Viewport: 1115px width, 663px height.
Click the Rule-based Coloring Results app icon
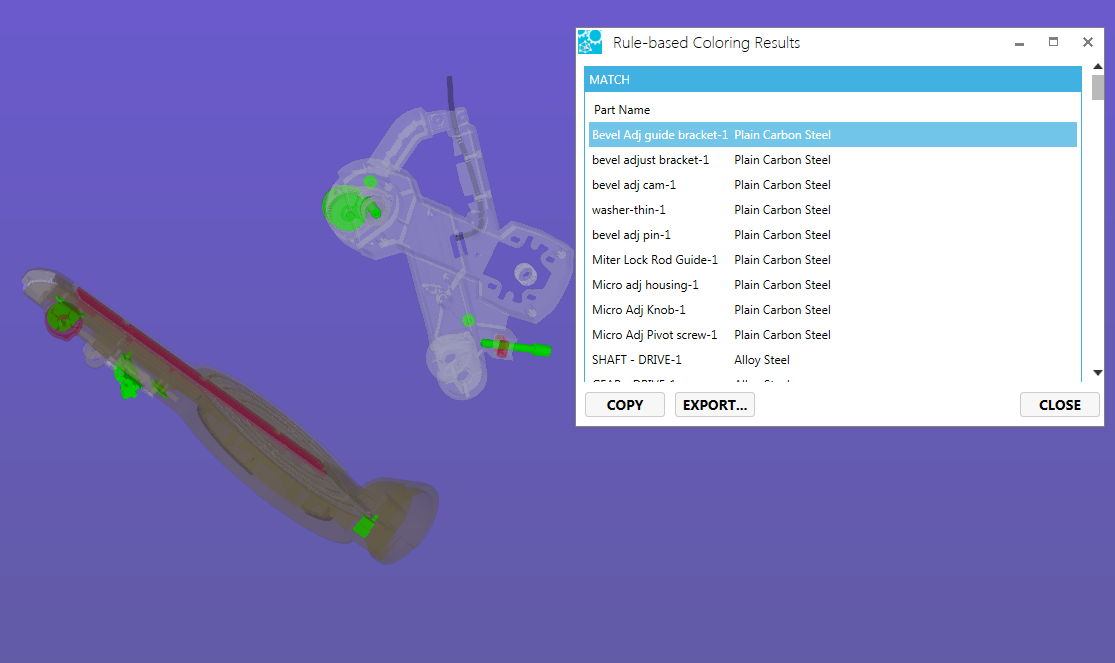[x=590, y=42]
